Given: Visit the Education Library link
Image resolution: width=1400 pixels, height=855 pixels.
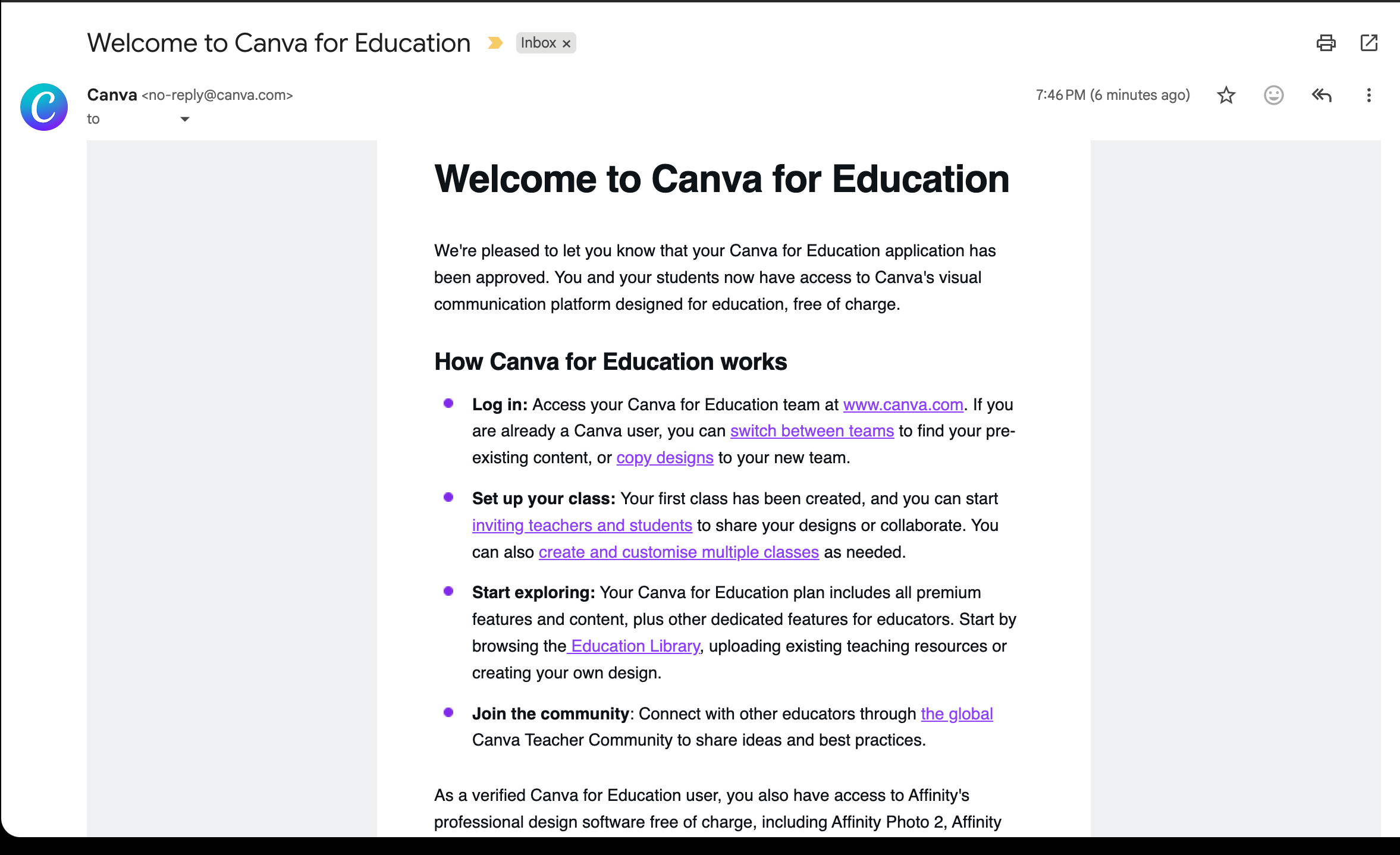Looking at the screenshot, I should tap(635, 646).
